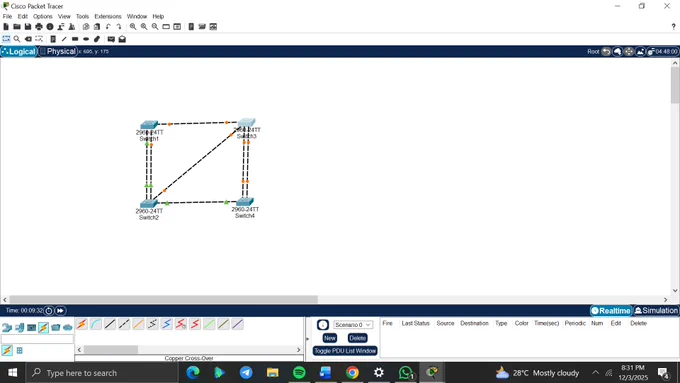The height and width of the screenshot is (383, 680).
Task: Open the Edit menu
Action: click(x=23, y=16)
